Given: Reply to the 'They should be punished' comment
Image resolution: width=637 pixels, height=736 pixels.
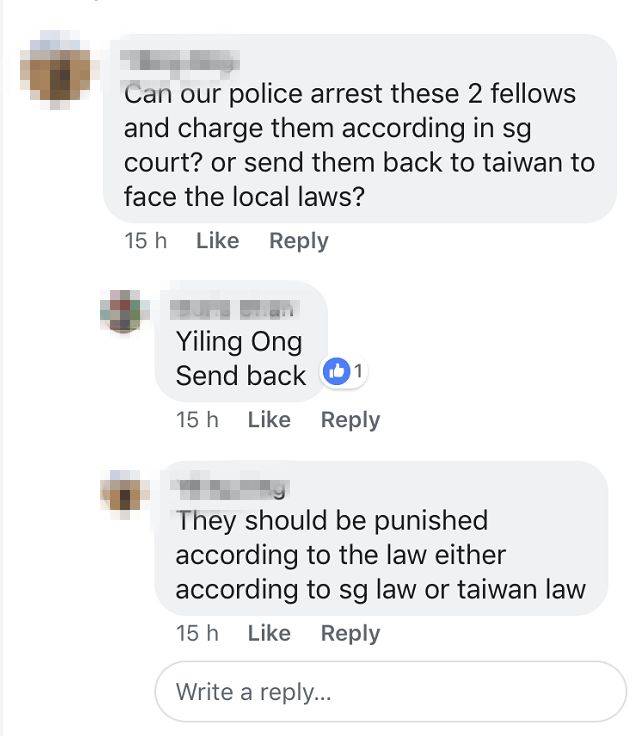Looking at the screenshot, I should point(350,634).
